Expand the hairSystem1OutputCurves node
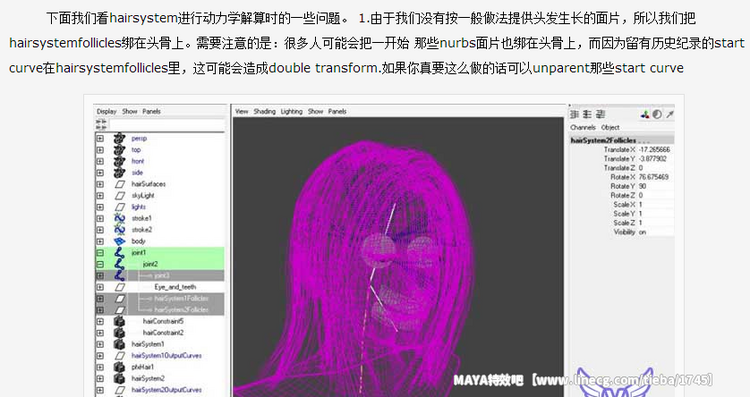The image size is (750, 397). click(100, 356)
